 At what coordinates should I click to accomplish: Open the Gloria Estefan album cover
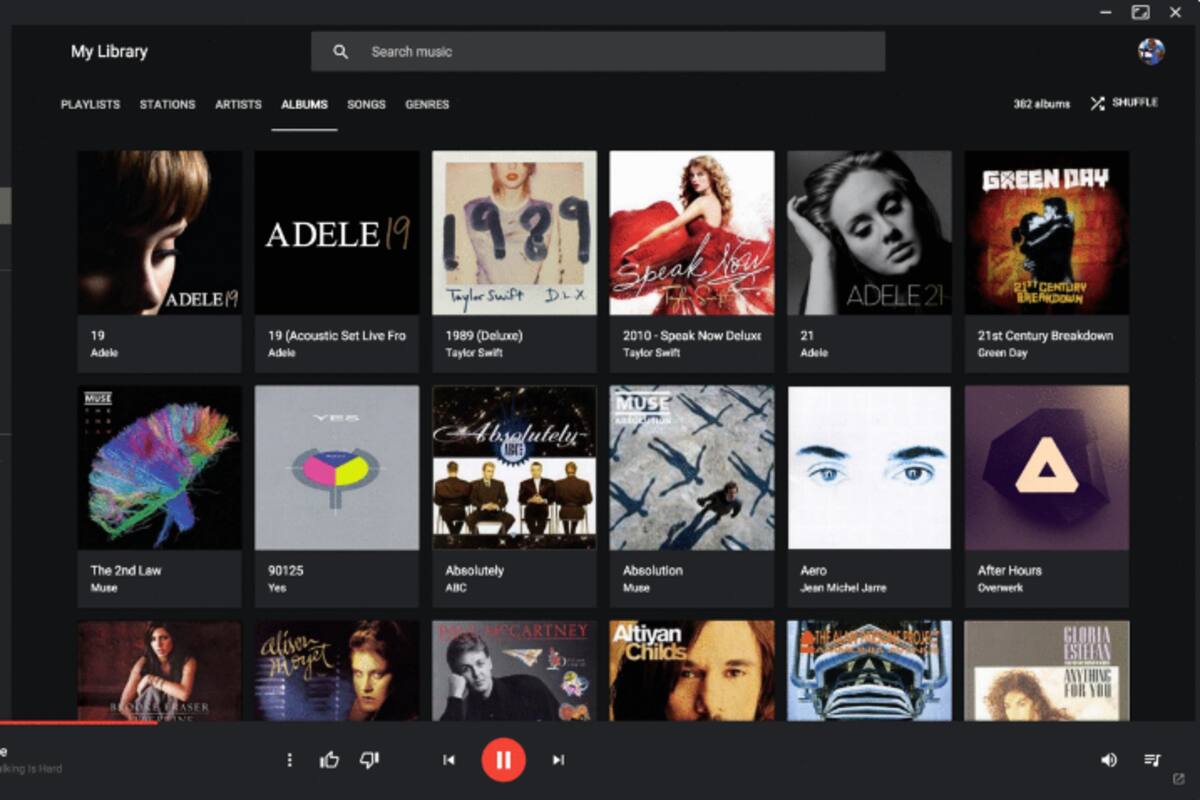pyautogui.click(x=1047, y=670)
